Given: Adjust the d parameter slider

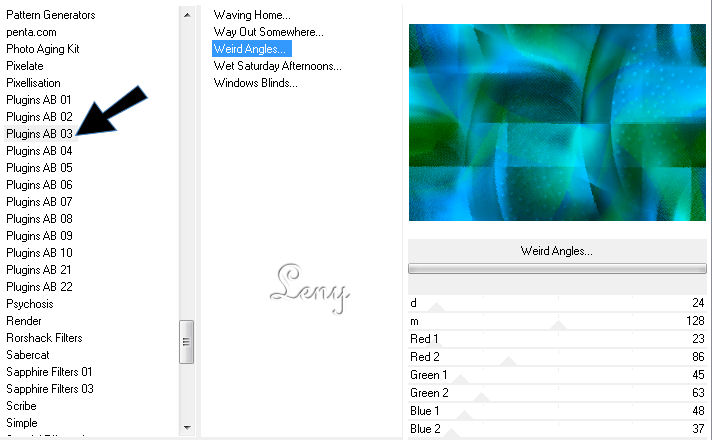Looking at the screenshot, I should (436, 304).
